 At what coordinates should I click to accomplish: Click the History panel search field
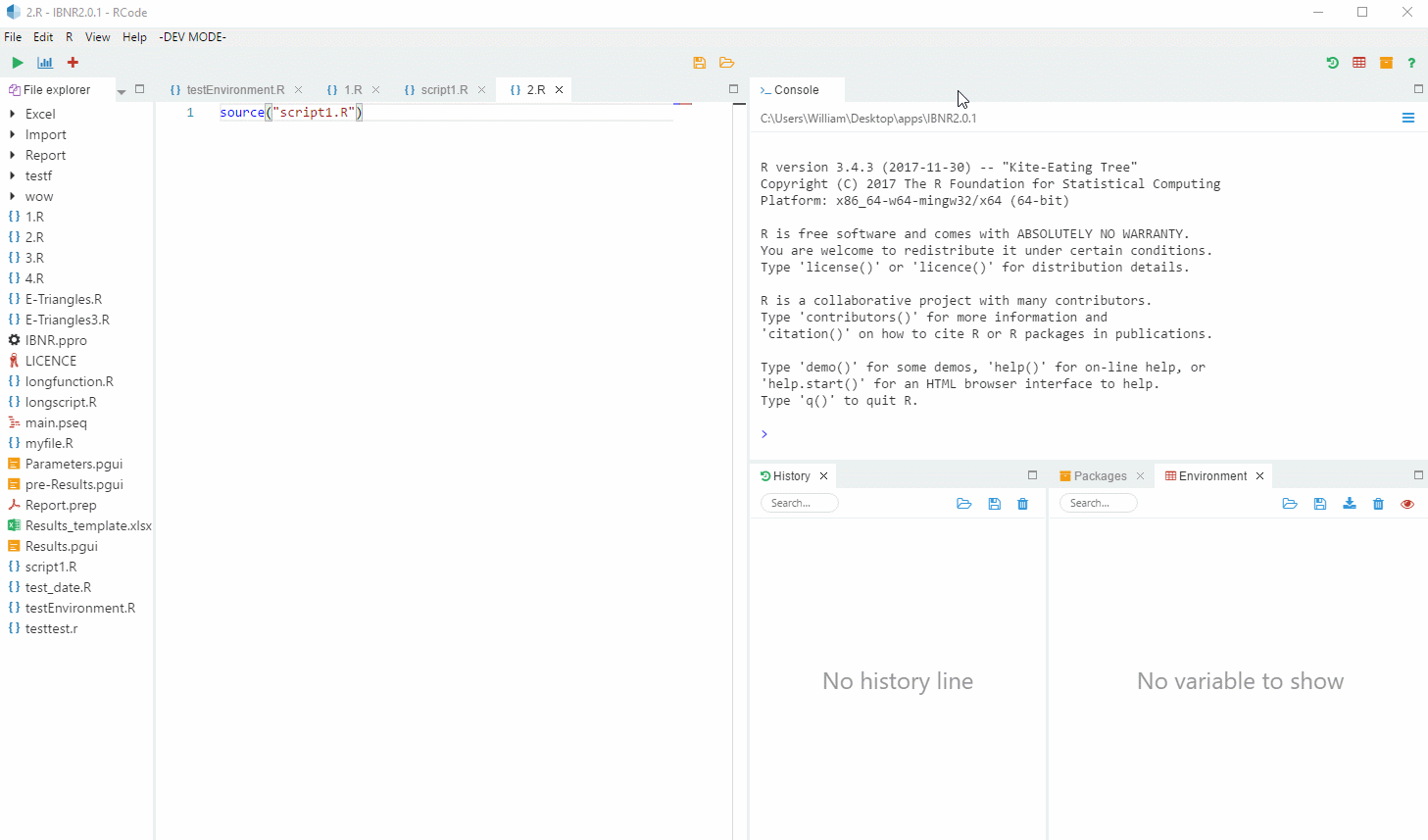(799, 503)
